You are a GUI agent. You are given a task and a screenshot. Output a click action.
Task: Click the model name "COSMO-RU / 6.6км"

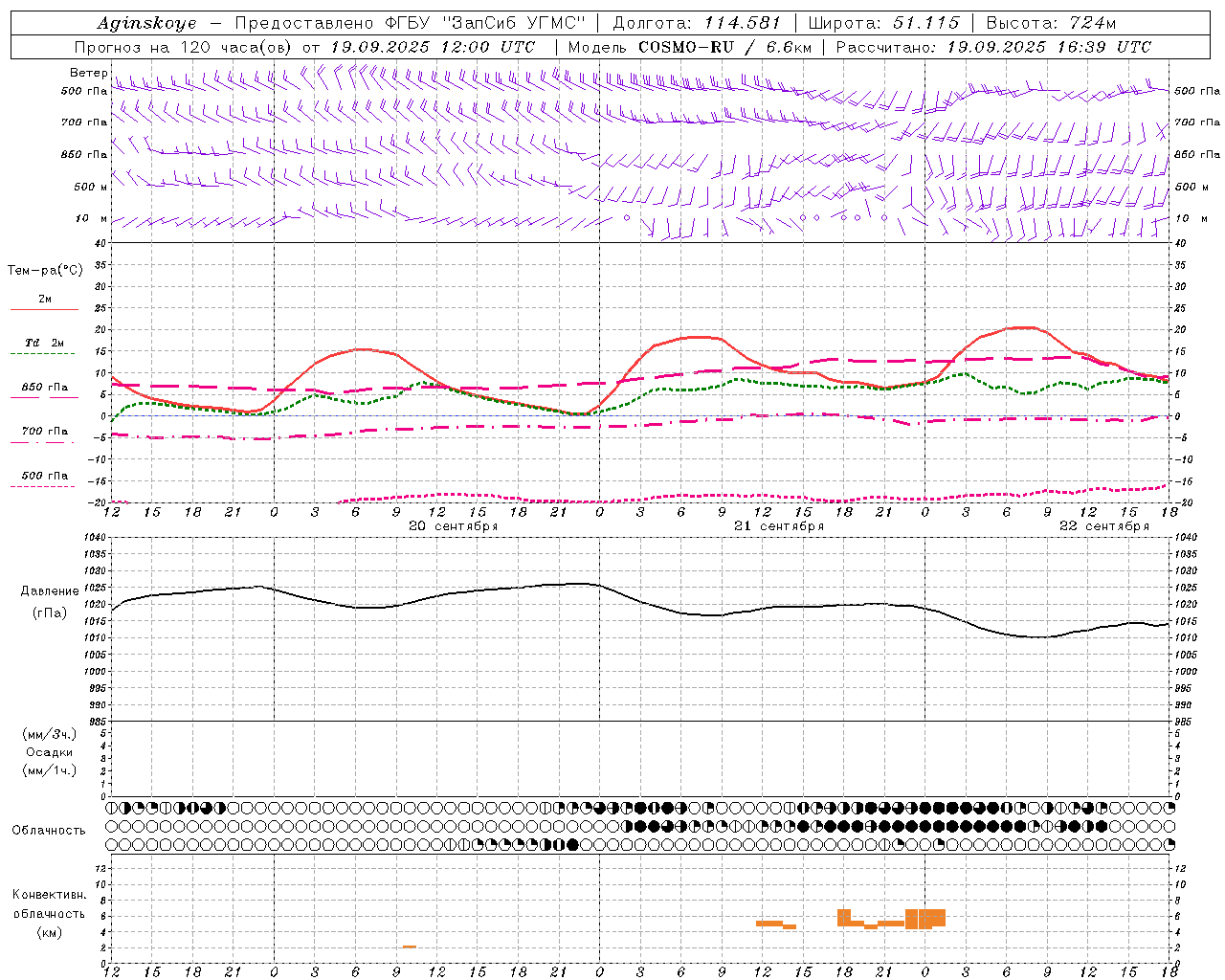[x=724, y=47]
